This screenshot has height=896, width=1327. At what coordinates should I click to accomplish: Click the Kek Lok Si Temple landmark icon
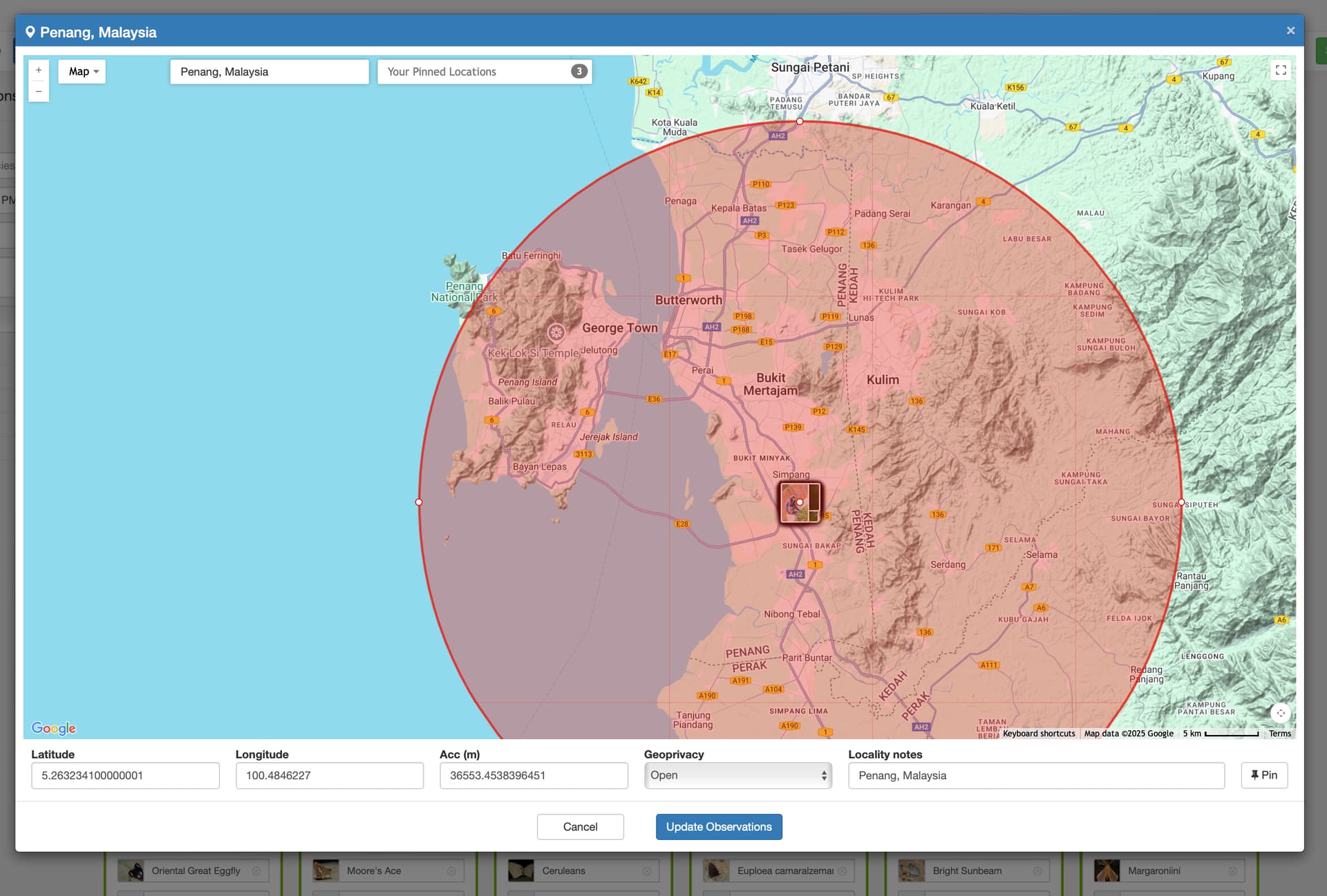(556, 332)
